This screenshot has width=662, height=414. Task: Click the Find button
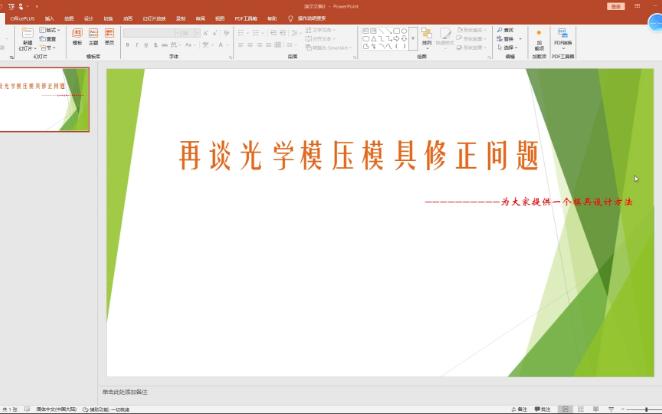tap(505, 30)
